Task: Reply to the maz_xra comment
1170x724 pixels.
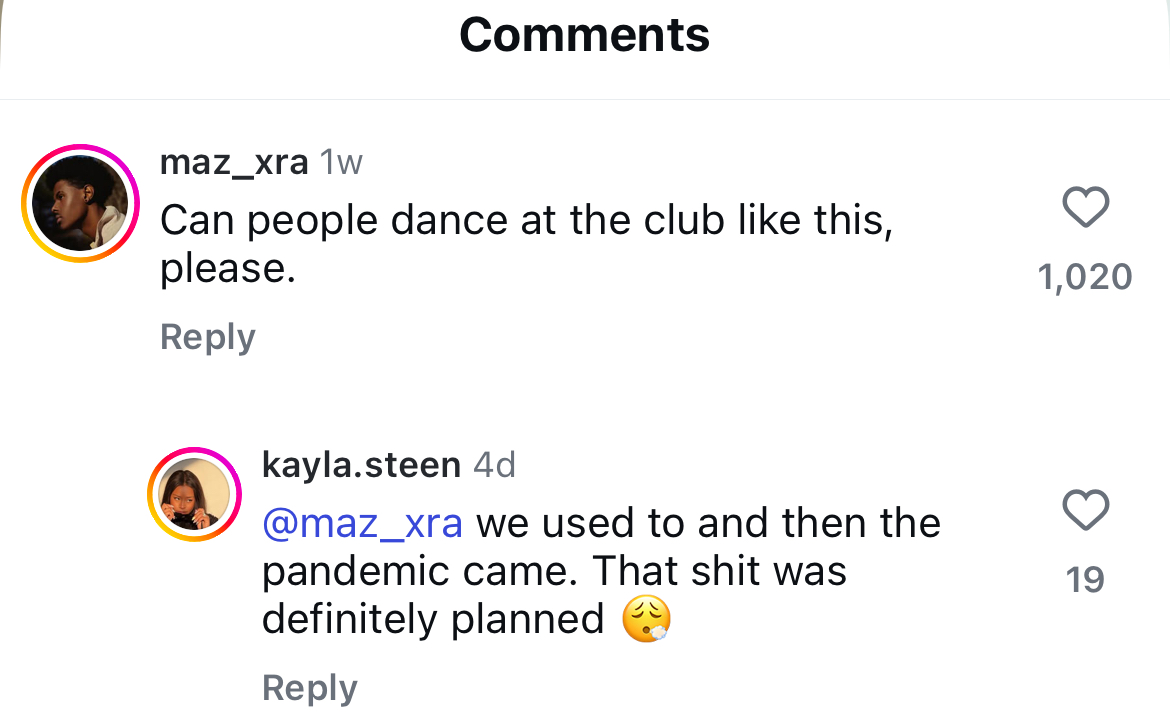Action: coord(208,337)
